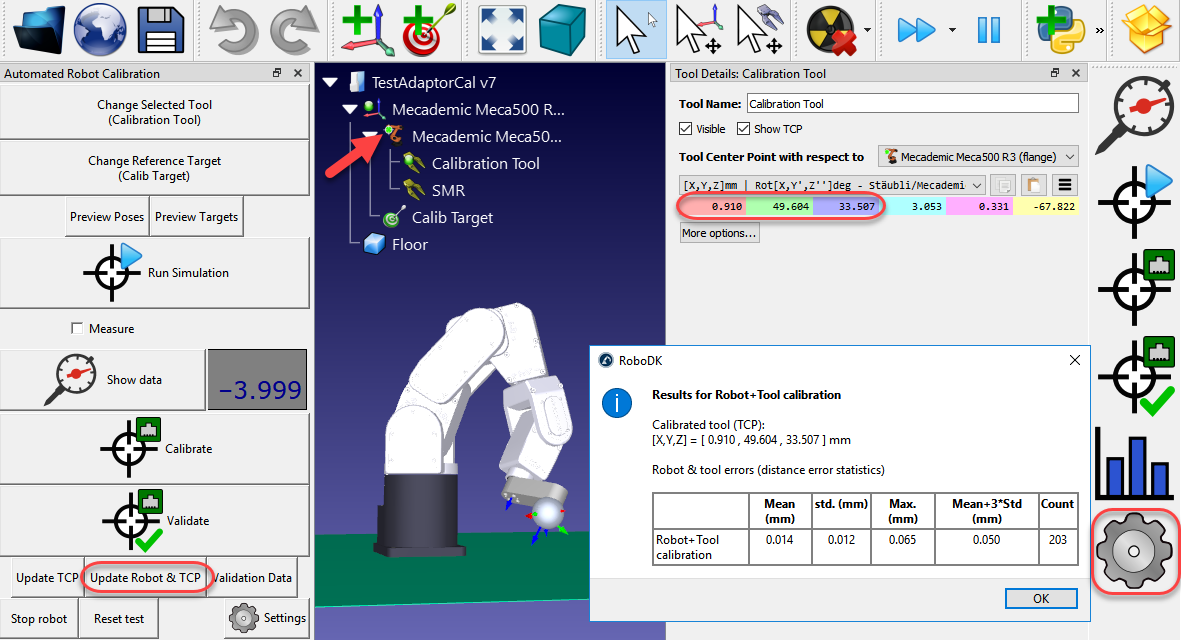Open the Mecademic Meca500 R3 flange dropdown
This screenshot has width=1181, height=640.
coord(978,156)
